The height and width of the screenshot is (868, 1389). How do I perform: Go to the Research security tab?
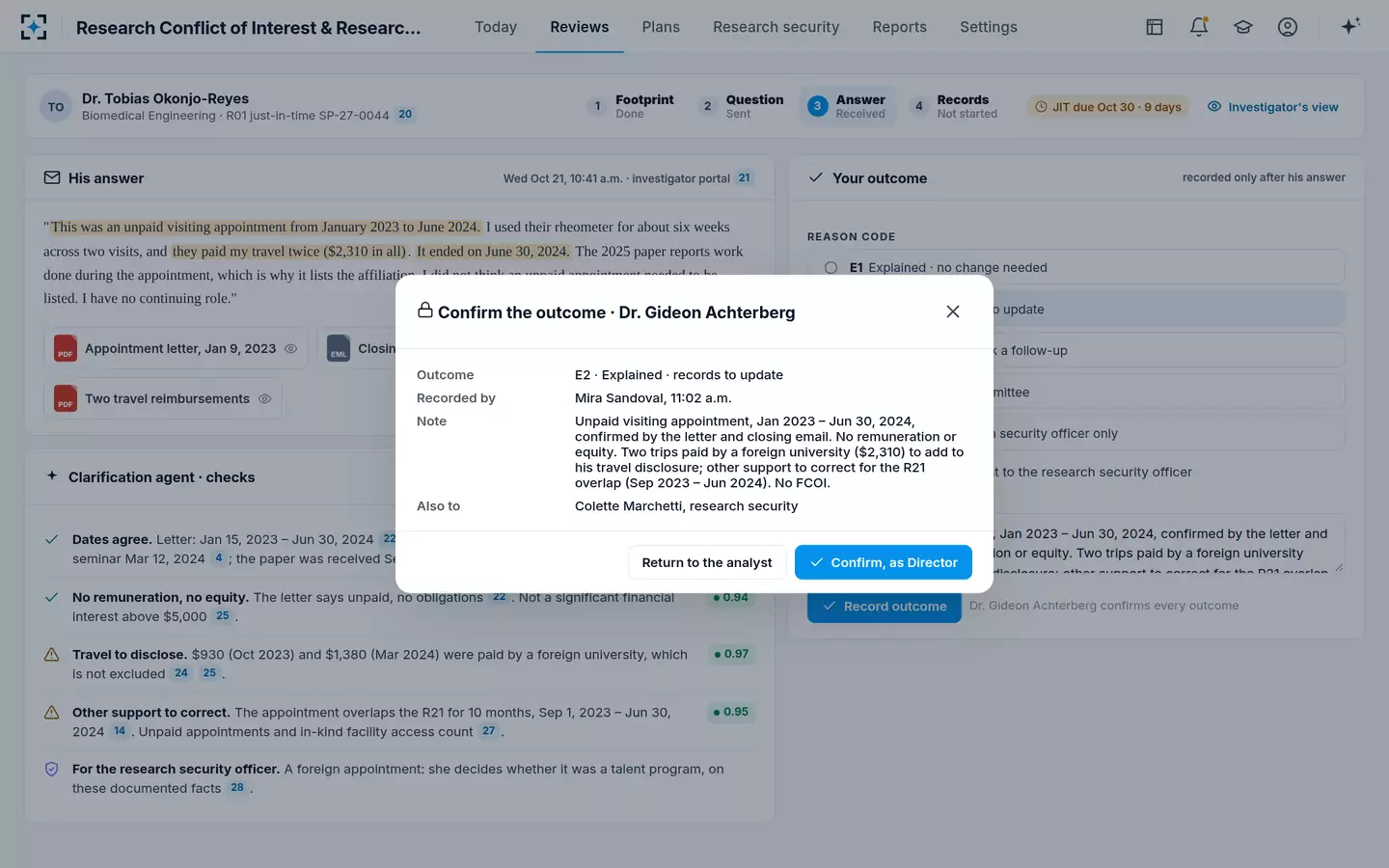[x=776, y=27]
